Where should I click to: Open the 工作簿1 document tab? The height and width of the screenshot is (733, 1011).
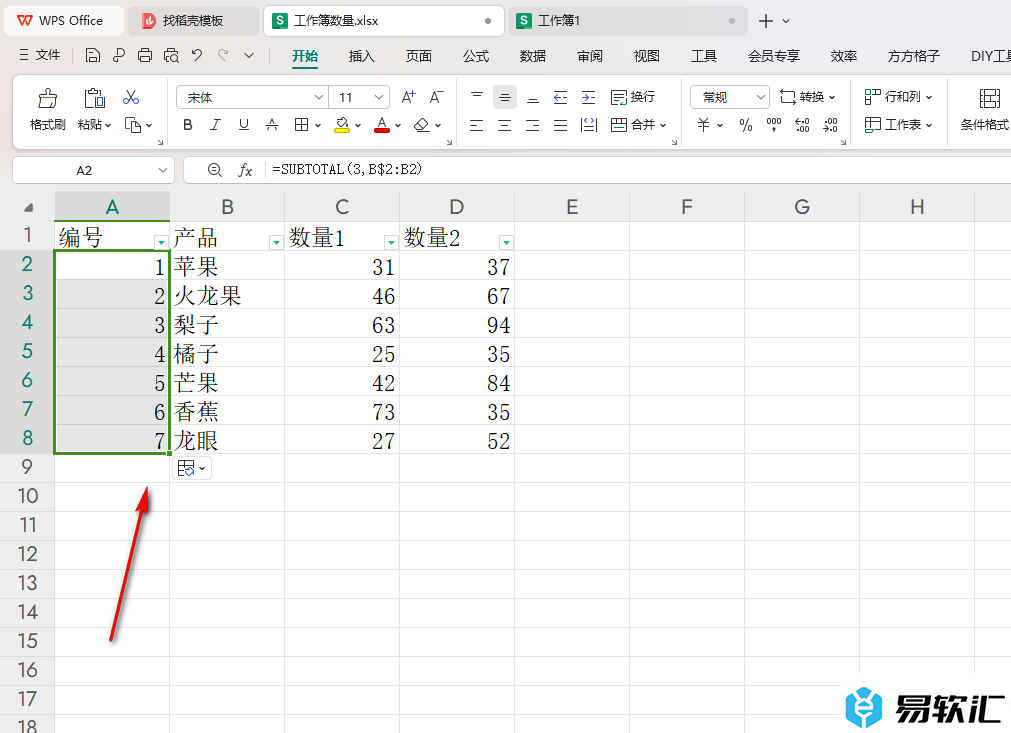628,21
